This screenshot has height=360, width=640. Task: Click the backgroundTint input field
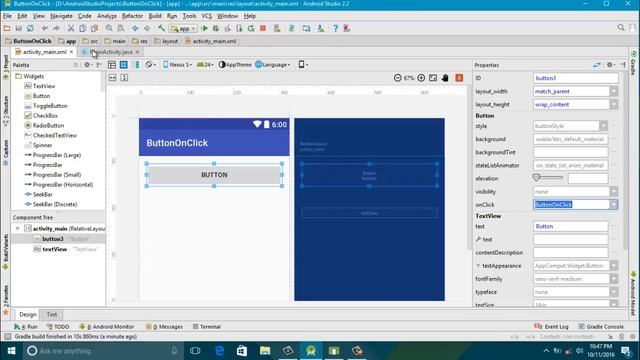point(570,152)
